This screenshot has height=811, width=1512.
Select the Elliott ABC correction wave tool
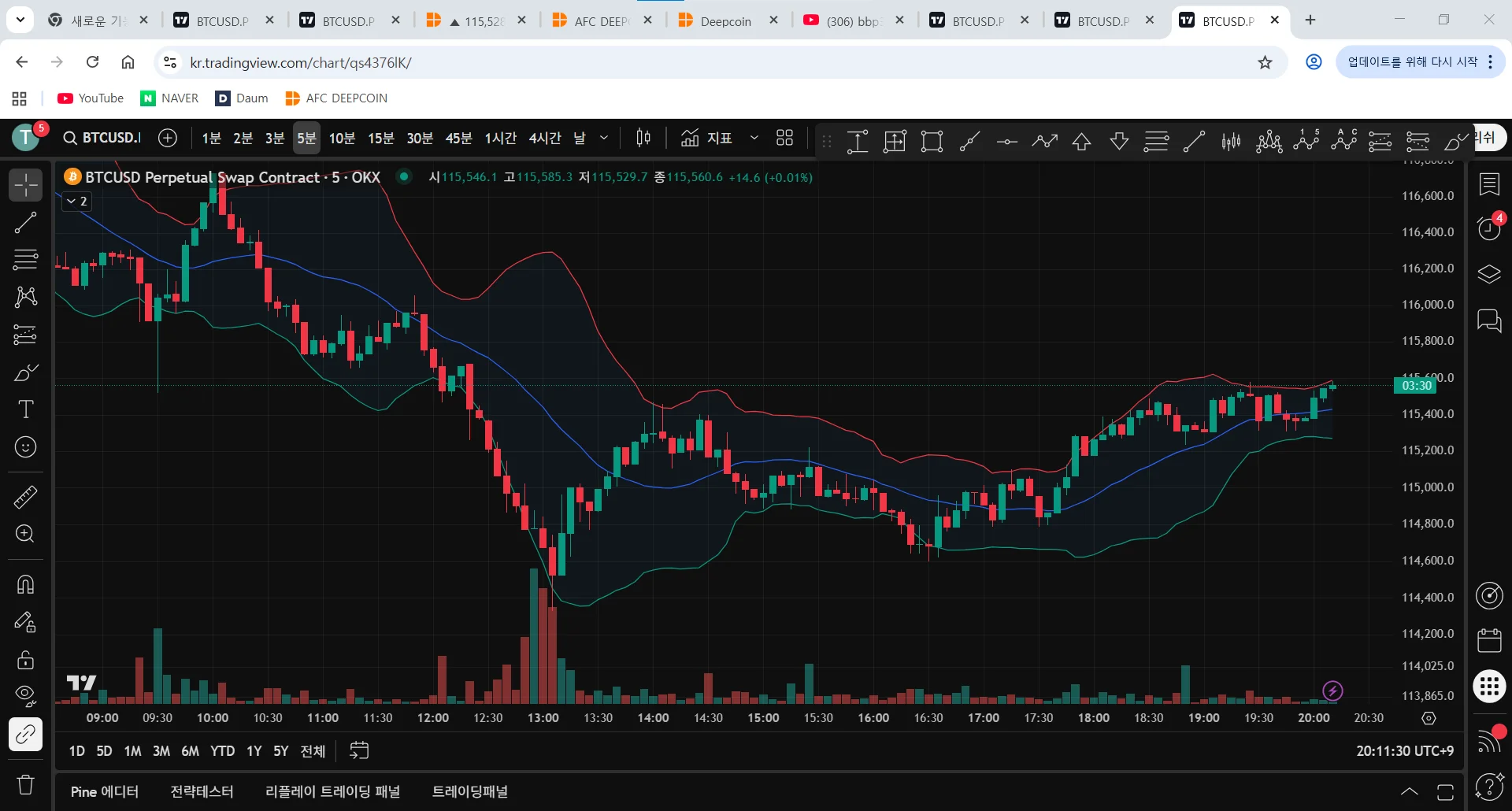coord(1343,141)
